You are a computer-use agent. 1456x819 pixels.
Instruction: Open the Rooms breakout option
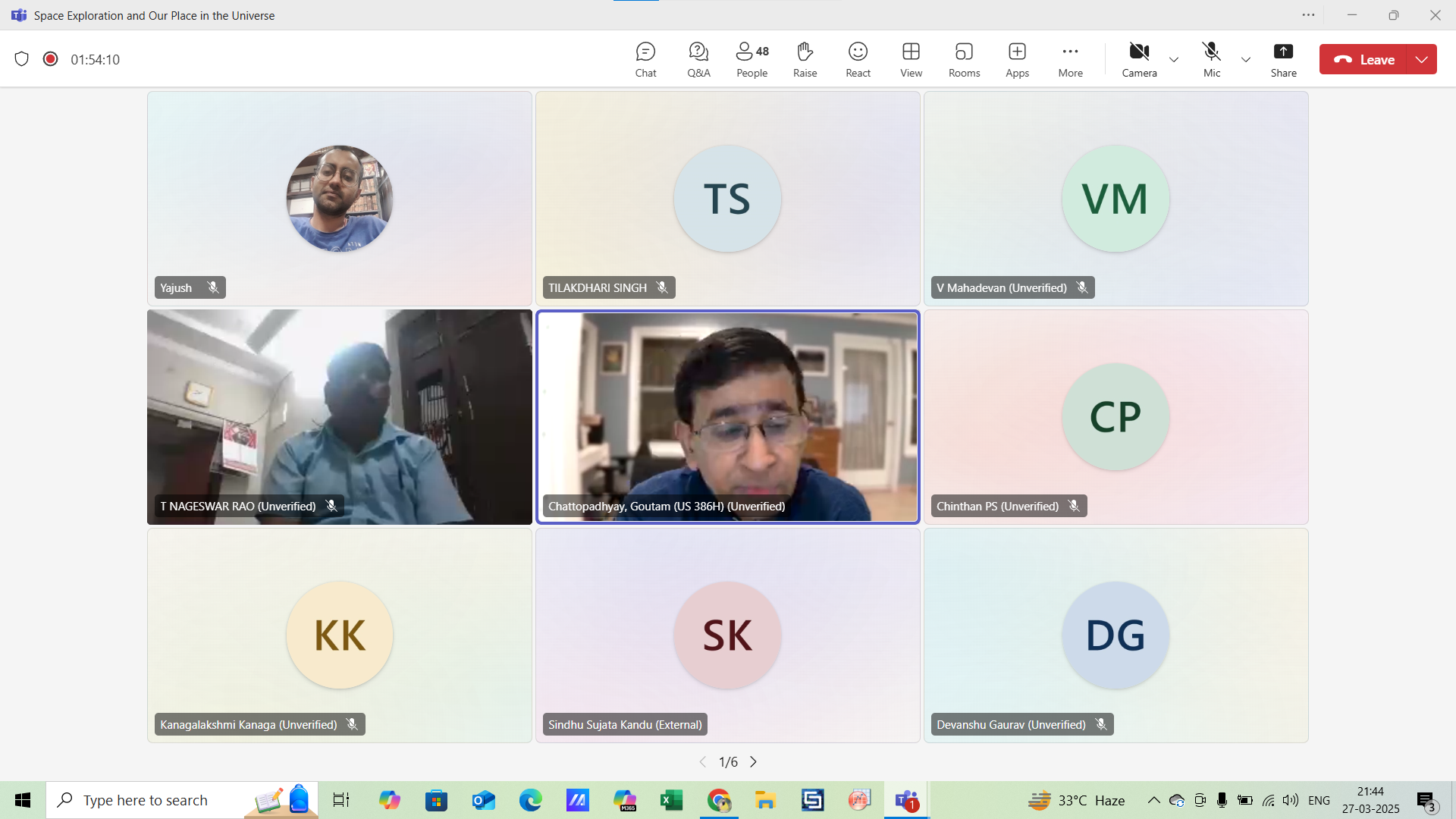pos(964,59)
